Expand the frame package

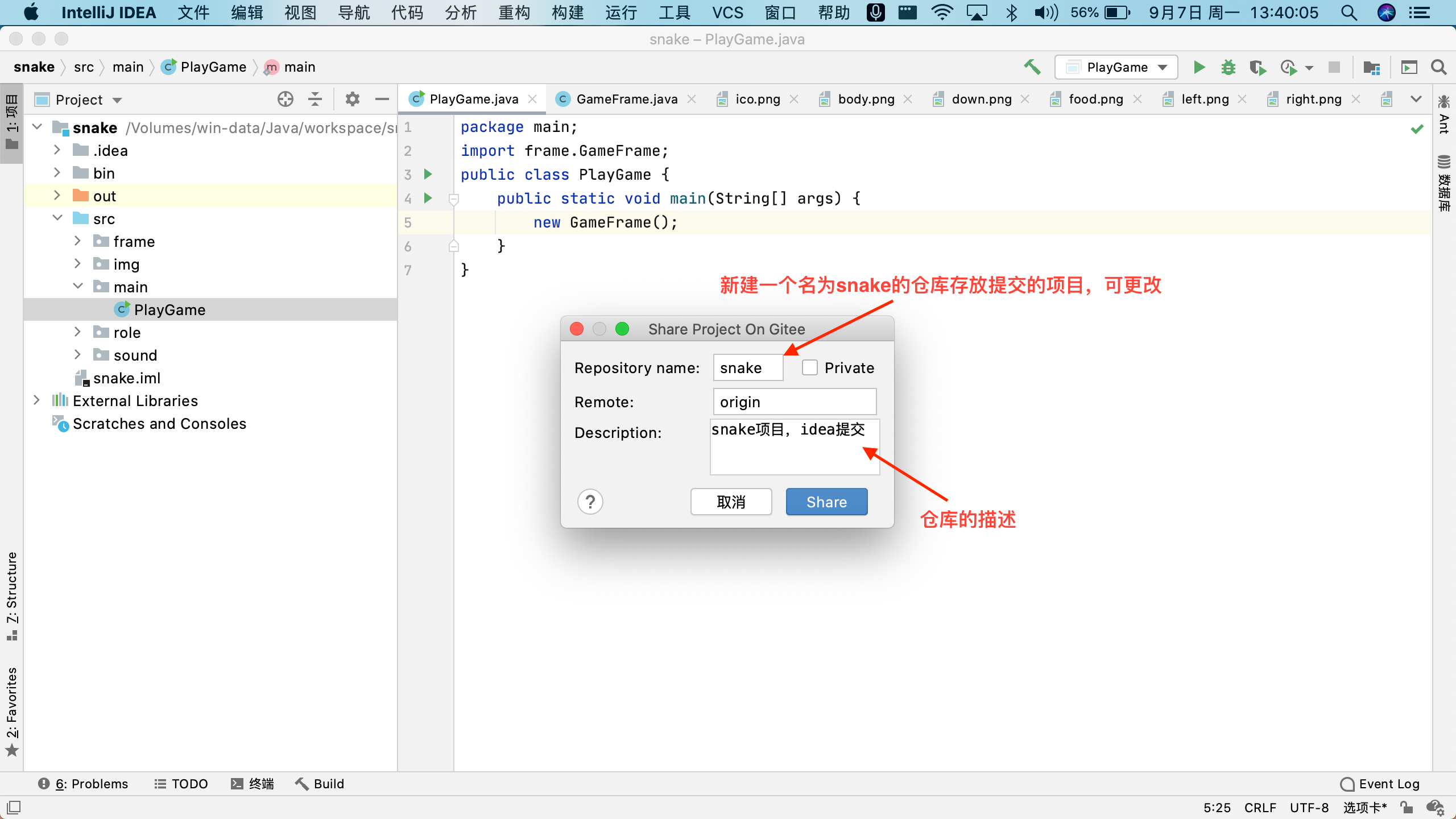pyautogui.click(x=77, y=241)
